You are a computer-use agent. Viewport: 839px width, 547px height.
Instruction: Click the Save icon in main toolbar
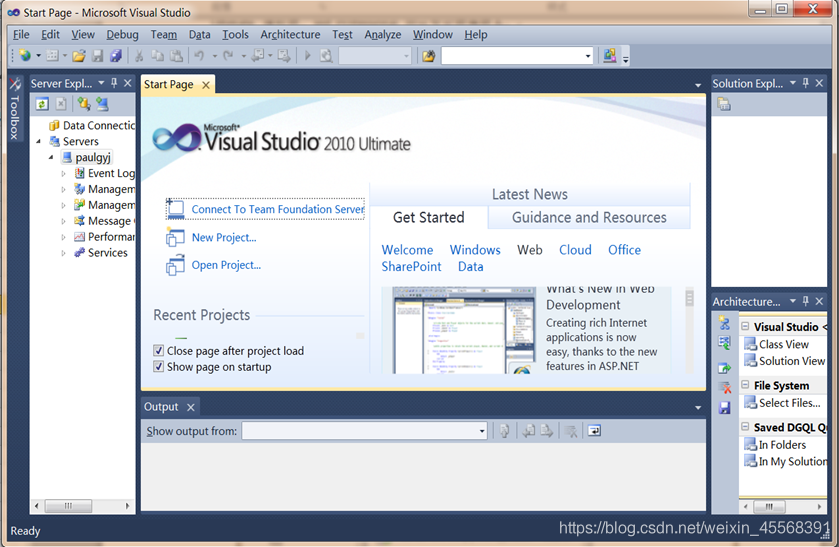(97, 56)
